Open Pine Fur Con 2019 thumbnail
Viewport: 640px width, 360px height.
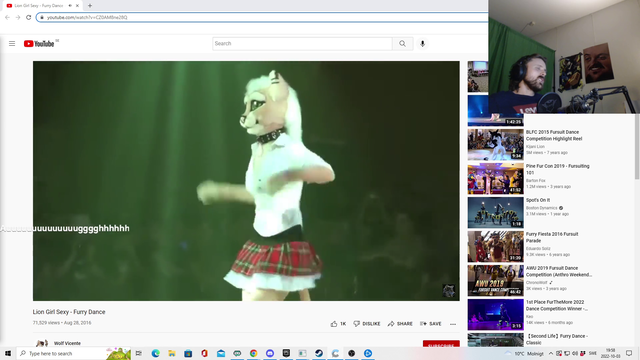[x=496, y=178]
